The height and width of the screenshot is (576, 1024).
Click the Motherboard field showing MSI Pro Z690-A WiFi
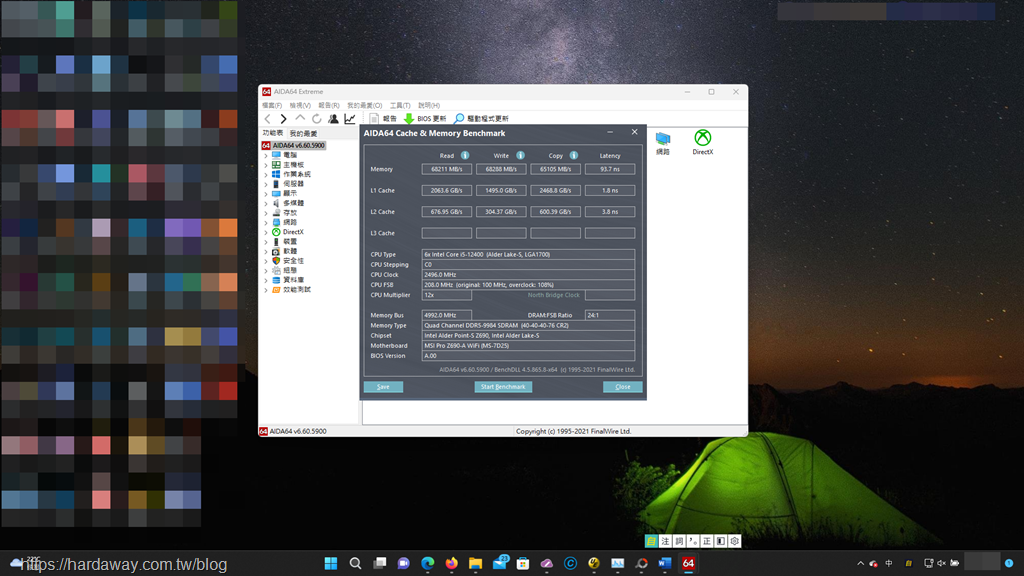(528, 345)
